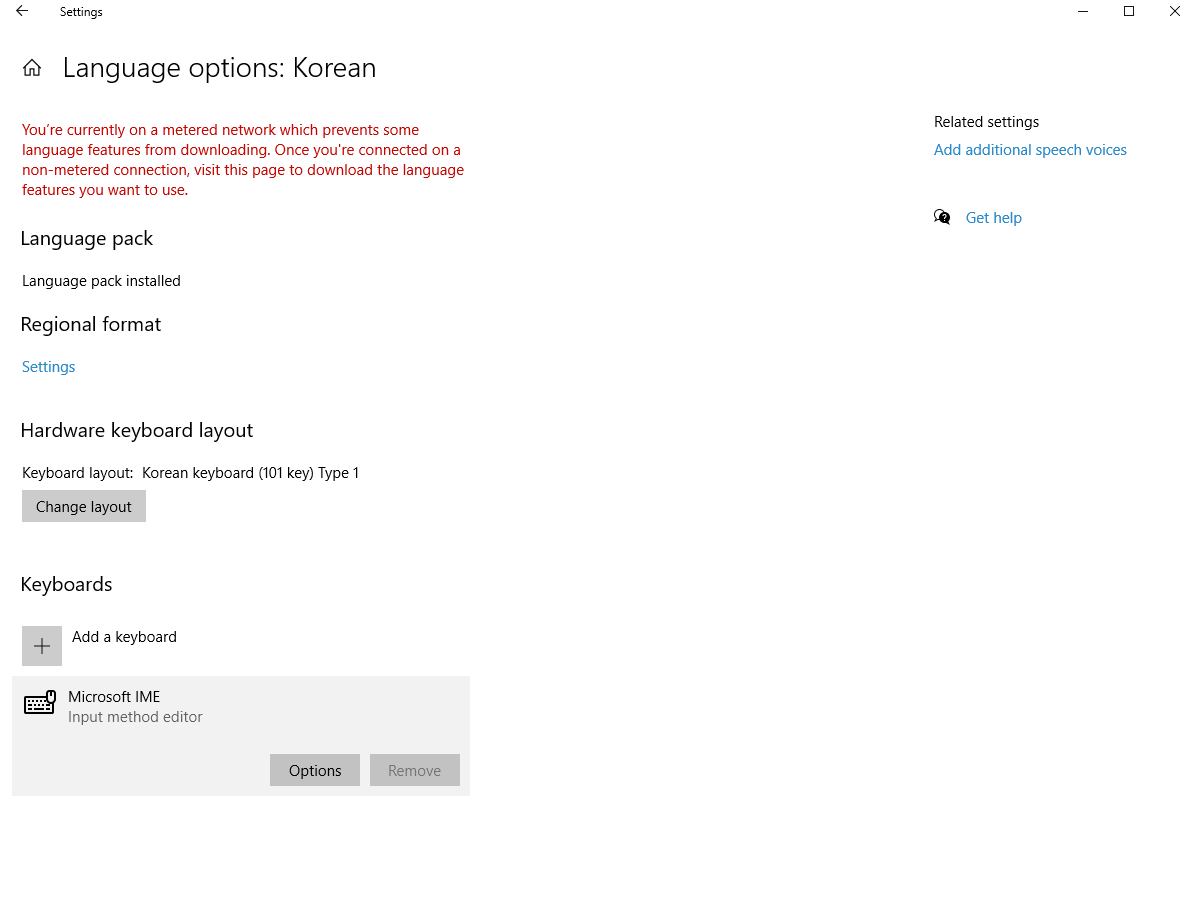The image size is (1195, 923).
Task: Click the disabled Remove button
Action: [415, 770]
